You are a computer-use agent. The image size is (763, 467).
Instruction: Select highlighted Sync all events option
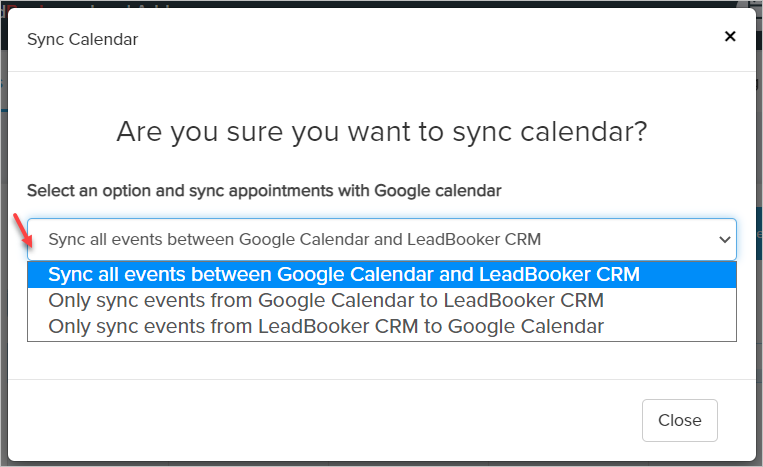point(344,274)
